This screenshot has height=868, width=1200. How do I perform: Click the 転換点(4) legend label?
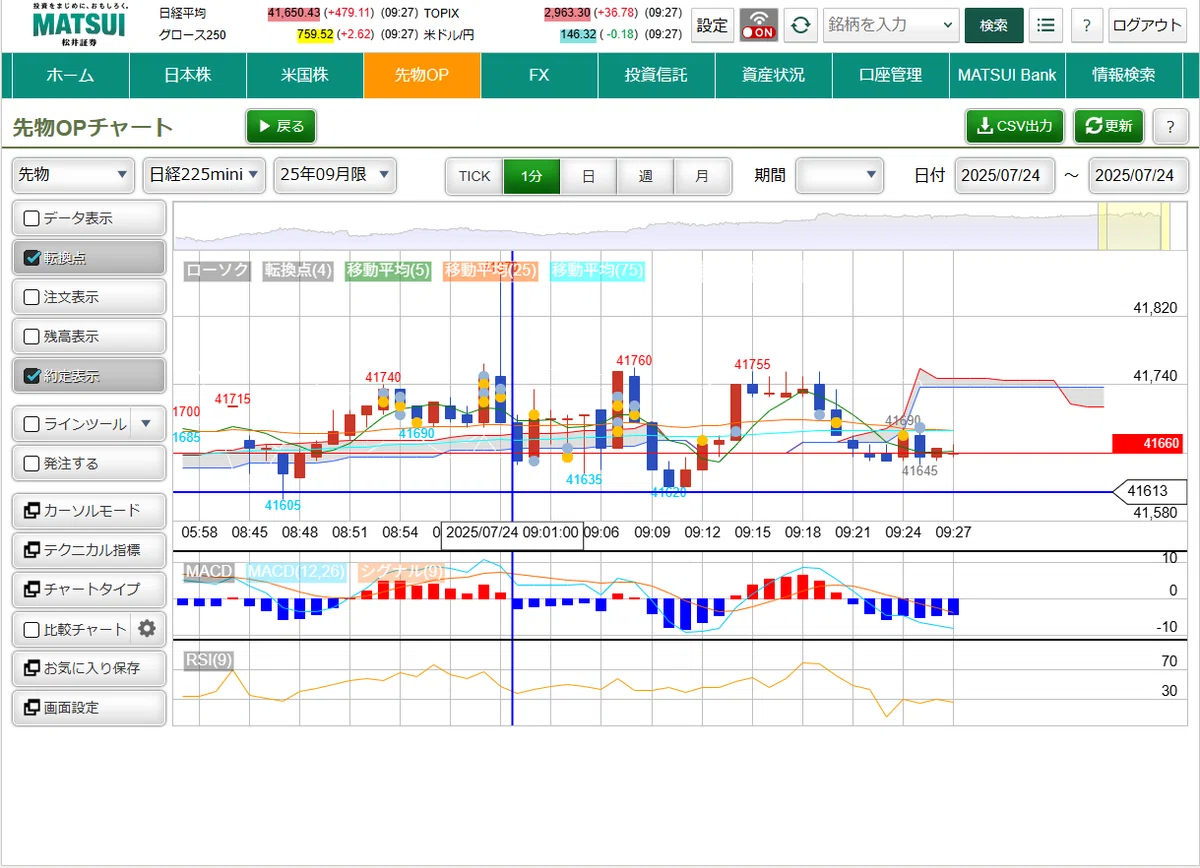click(298, 270)
